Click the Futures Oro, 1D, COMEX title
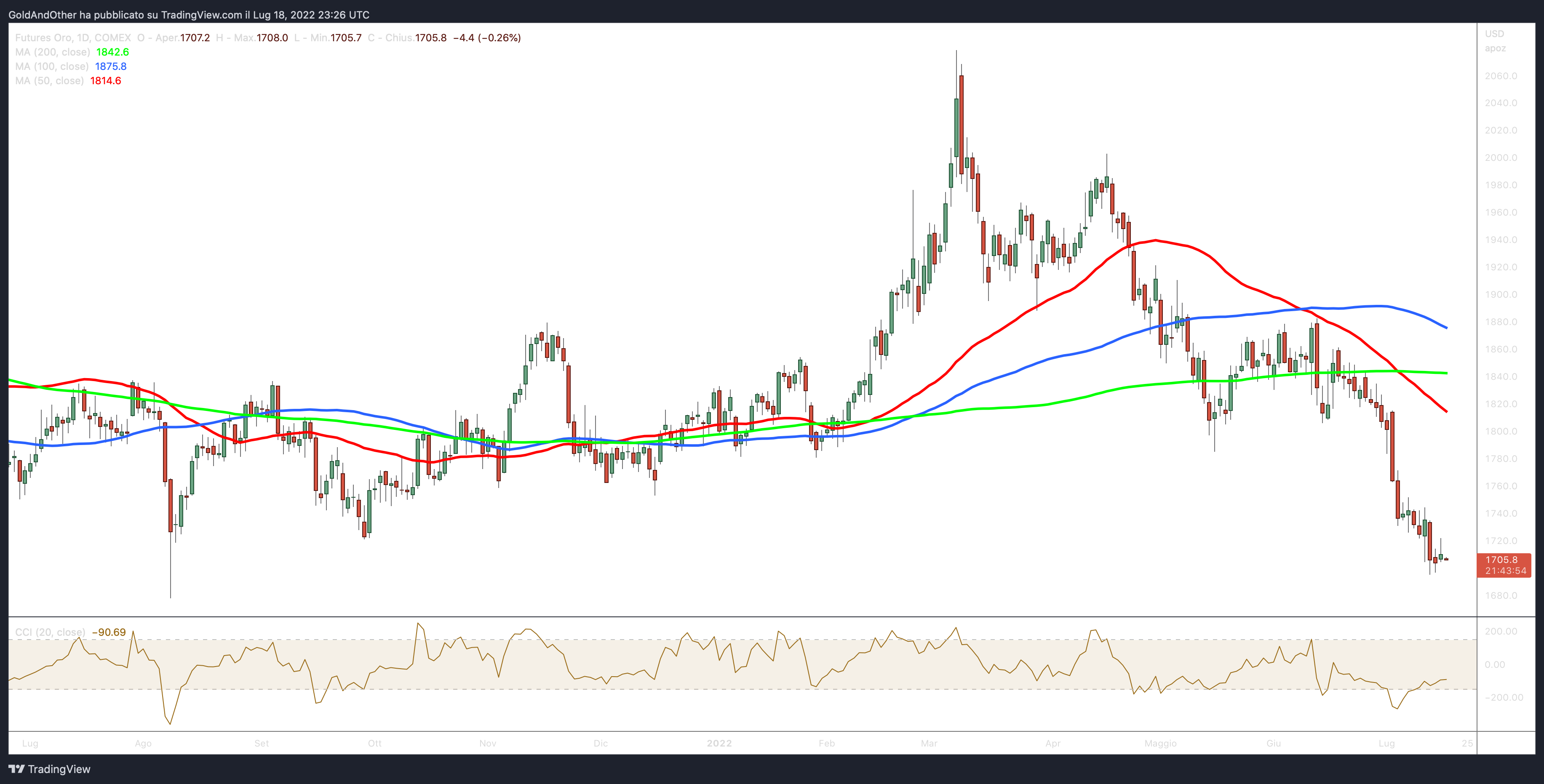 point(72,38)
